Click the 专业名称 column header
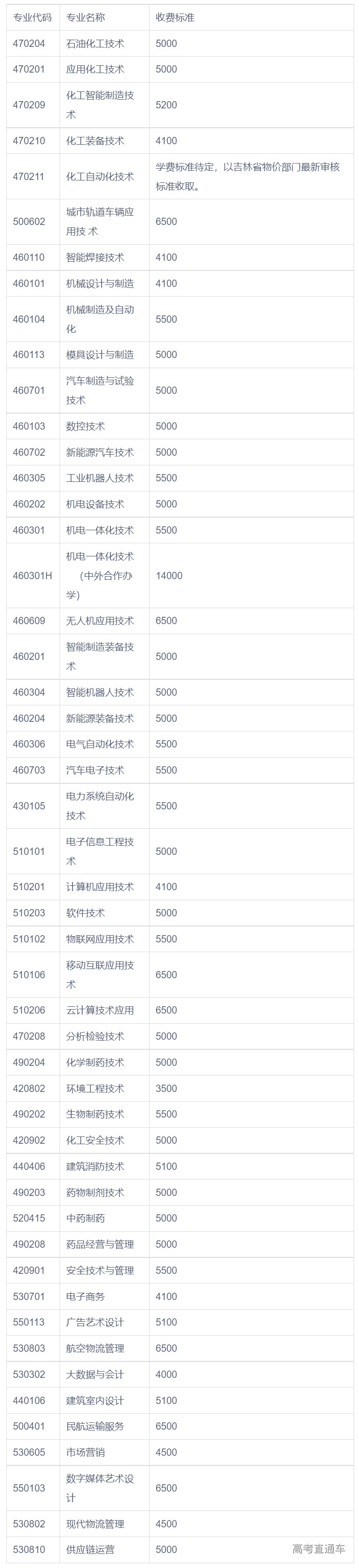This screenshot has width=359, height=1568. click(x=85, y=17)
